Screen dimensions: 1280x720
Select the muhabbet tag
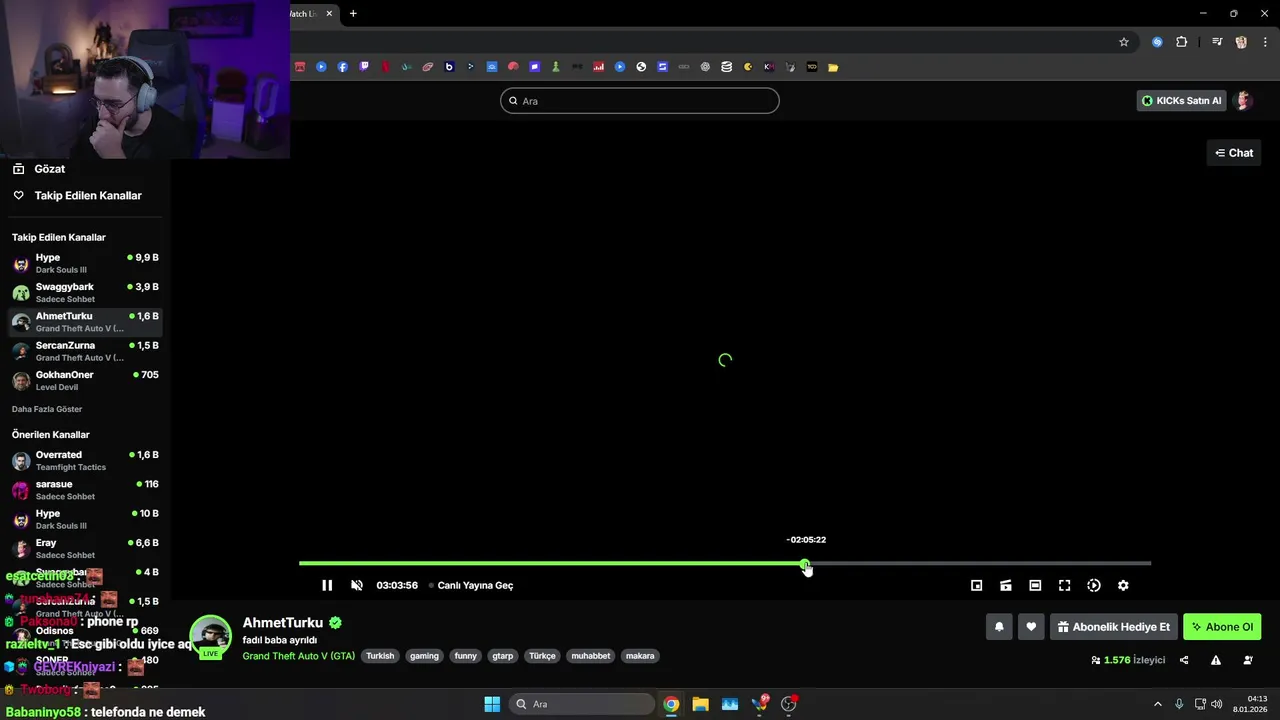pos(590,656)
